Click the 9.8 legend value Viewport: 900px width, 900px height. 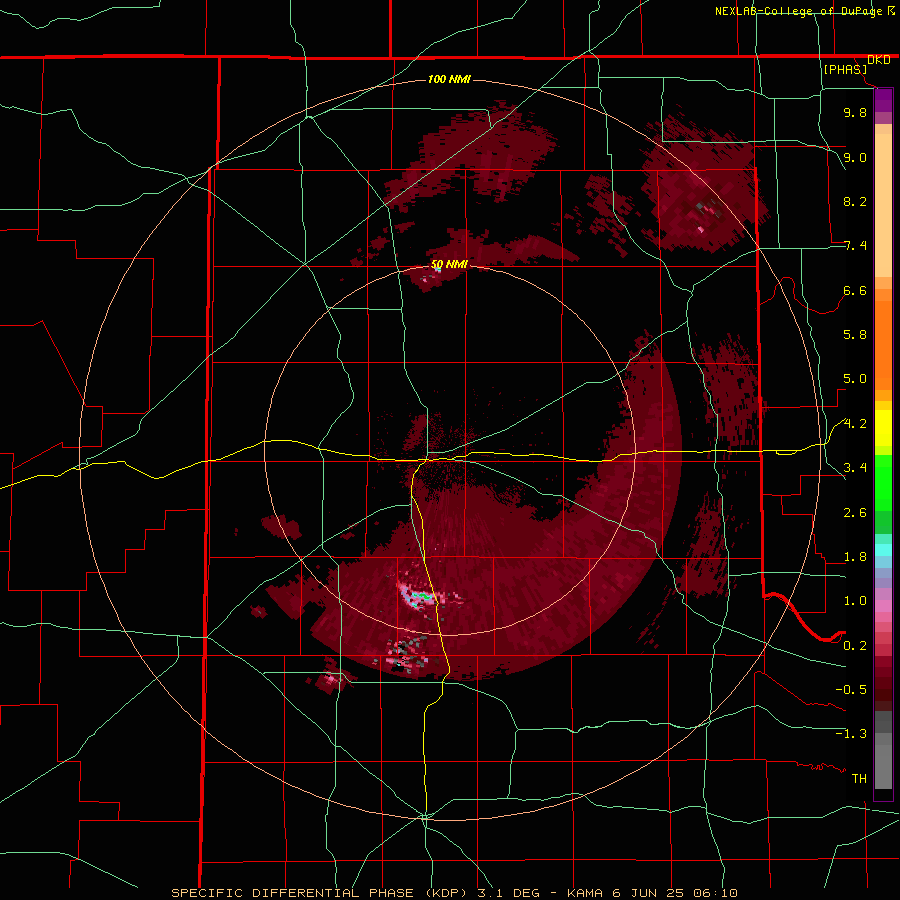coord(855,112)
